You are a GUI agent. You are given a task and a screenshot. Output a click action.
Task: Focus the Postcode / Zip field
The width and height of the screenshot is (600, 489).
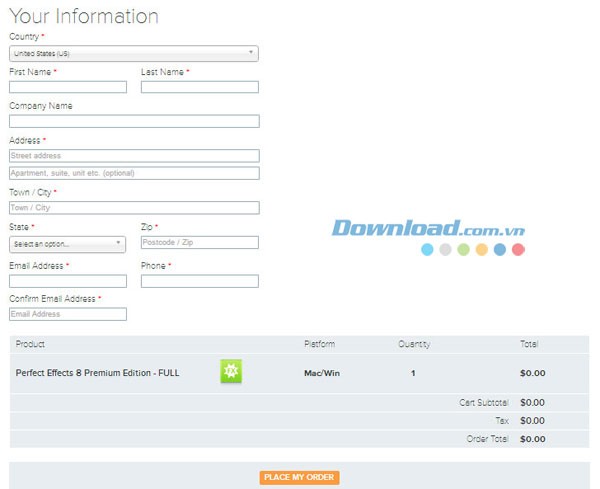point(199,242)
